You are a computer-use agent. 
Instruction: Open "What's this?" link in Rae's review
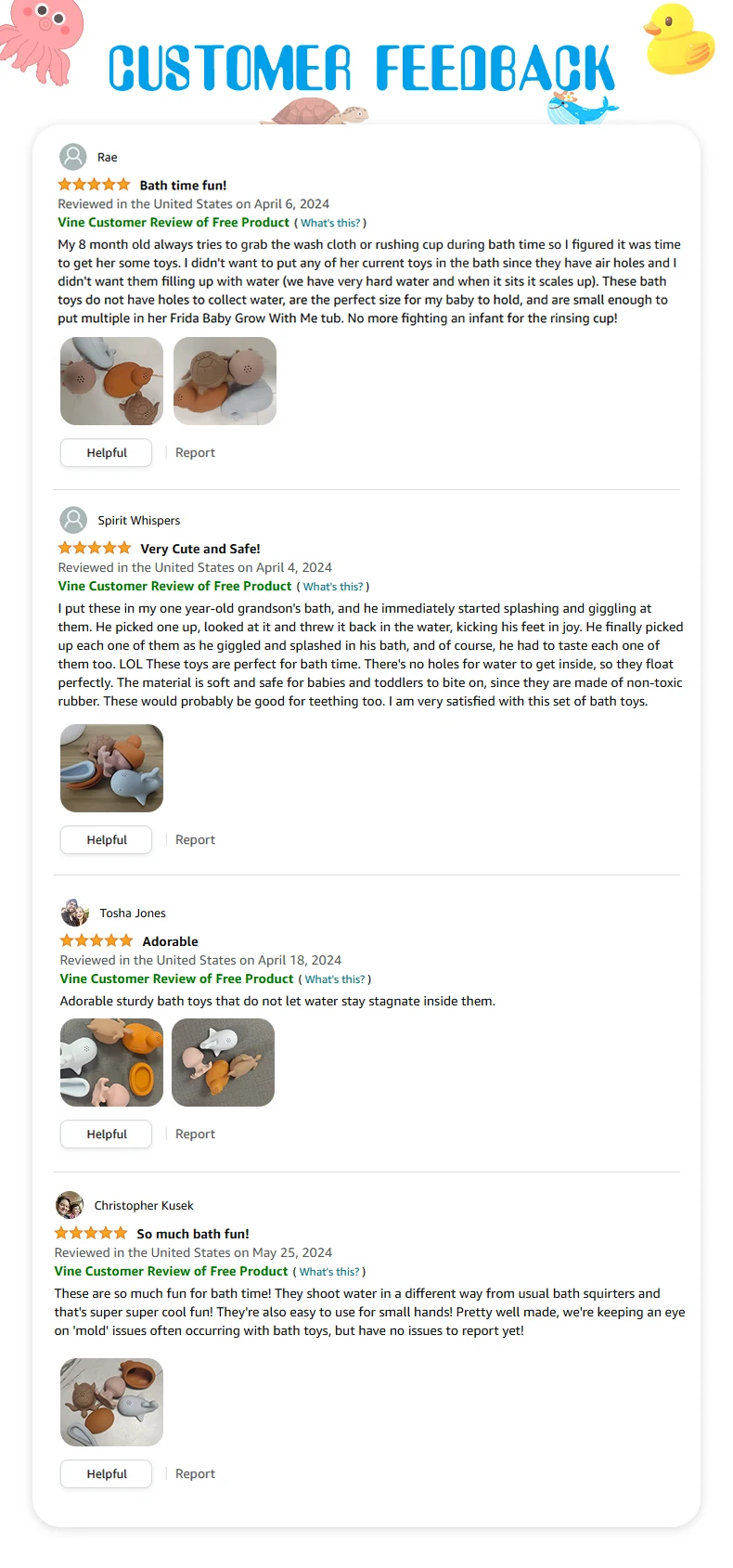pos(329,223)
